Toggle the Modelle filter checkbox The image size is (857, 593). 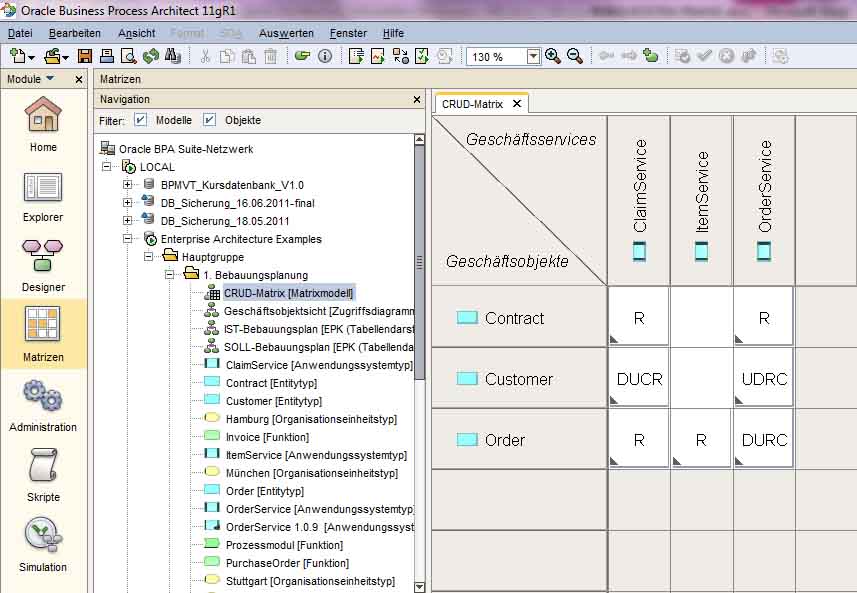coord(140,120)
